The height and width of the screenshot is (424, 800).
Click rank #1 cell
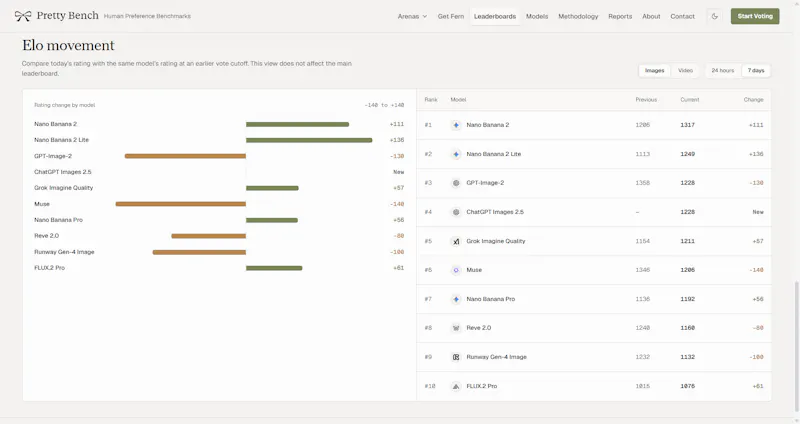point(428,125)
